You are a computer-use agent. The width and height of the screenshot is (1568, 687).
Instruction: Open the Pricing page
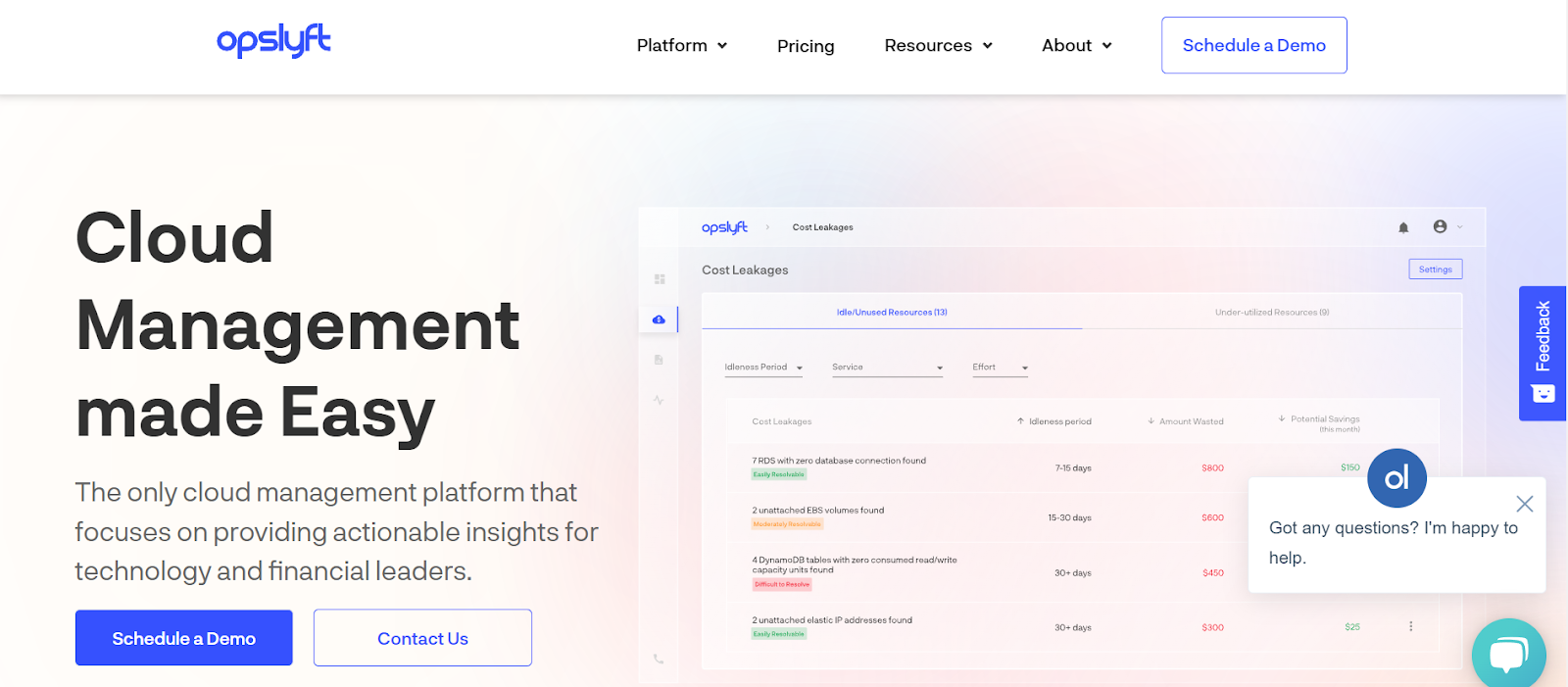(806, 46)
